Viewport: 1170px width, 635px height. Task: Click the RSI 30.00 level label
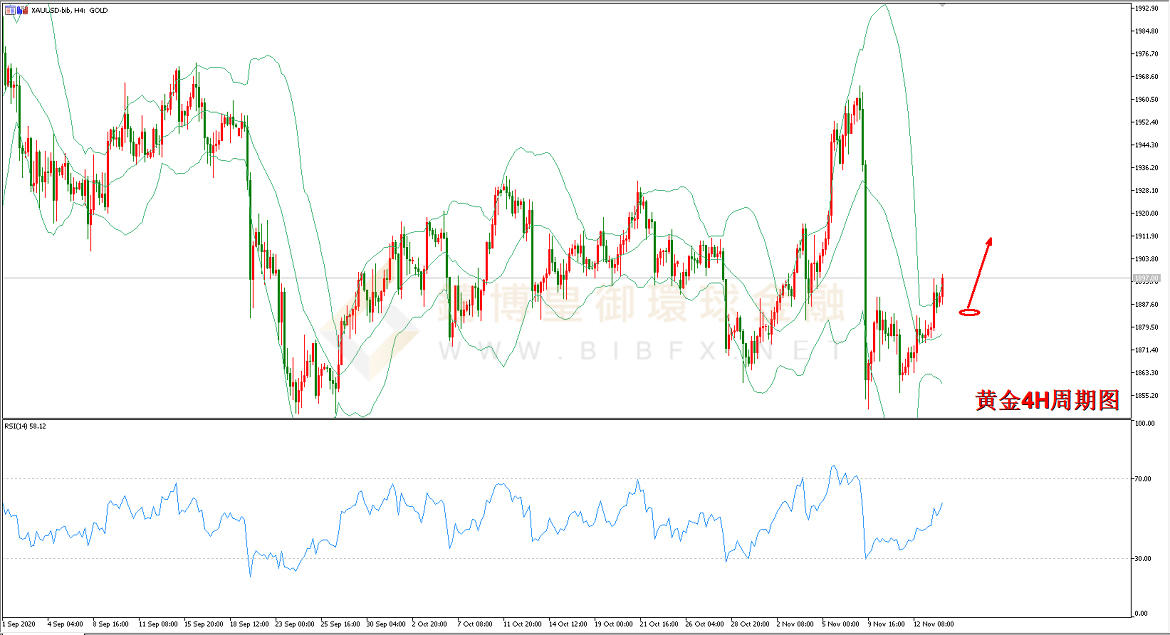click(1145, 558)
